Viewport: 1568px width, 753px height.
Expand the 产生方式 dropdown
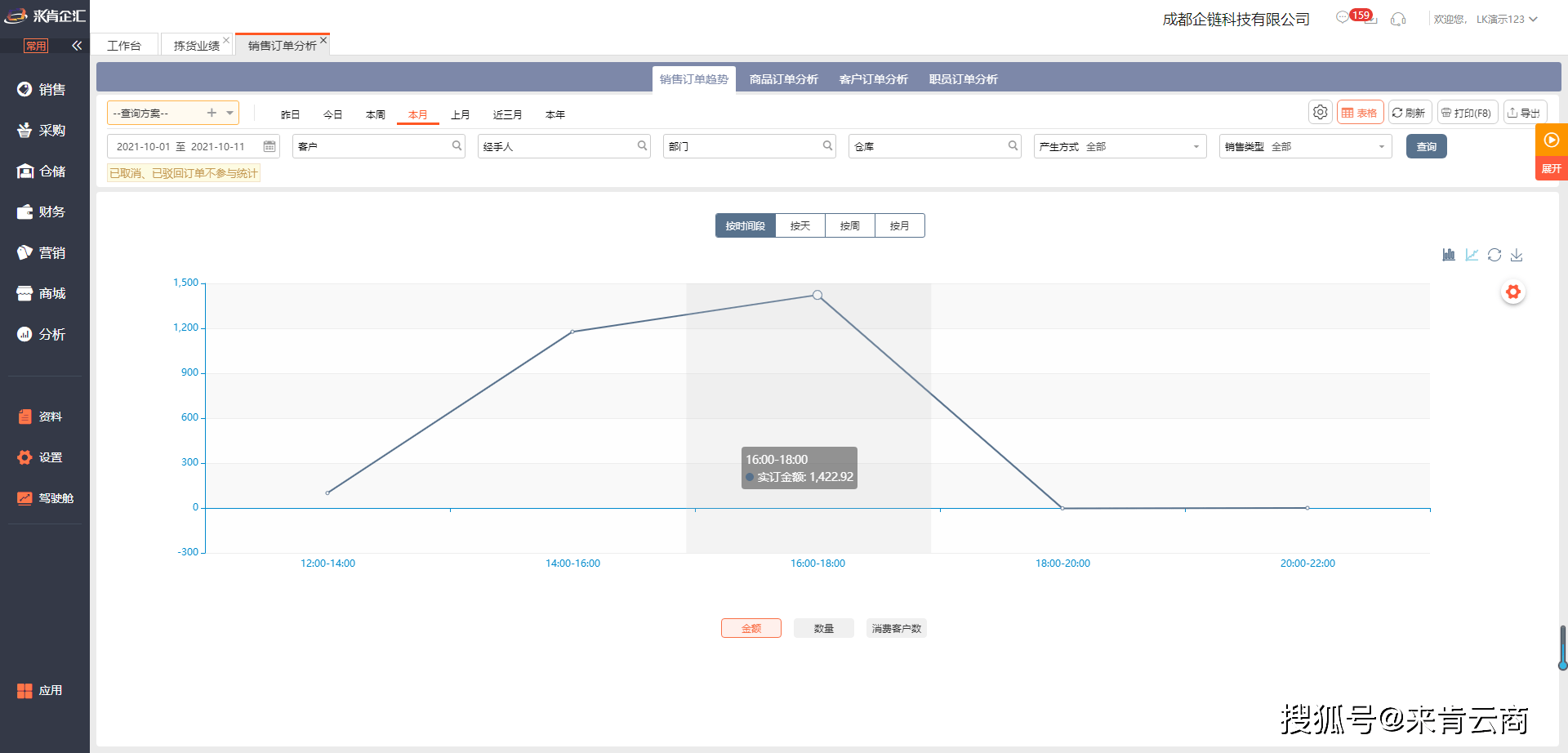pos(1196,146)
